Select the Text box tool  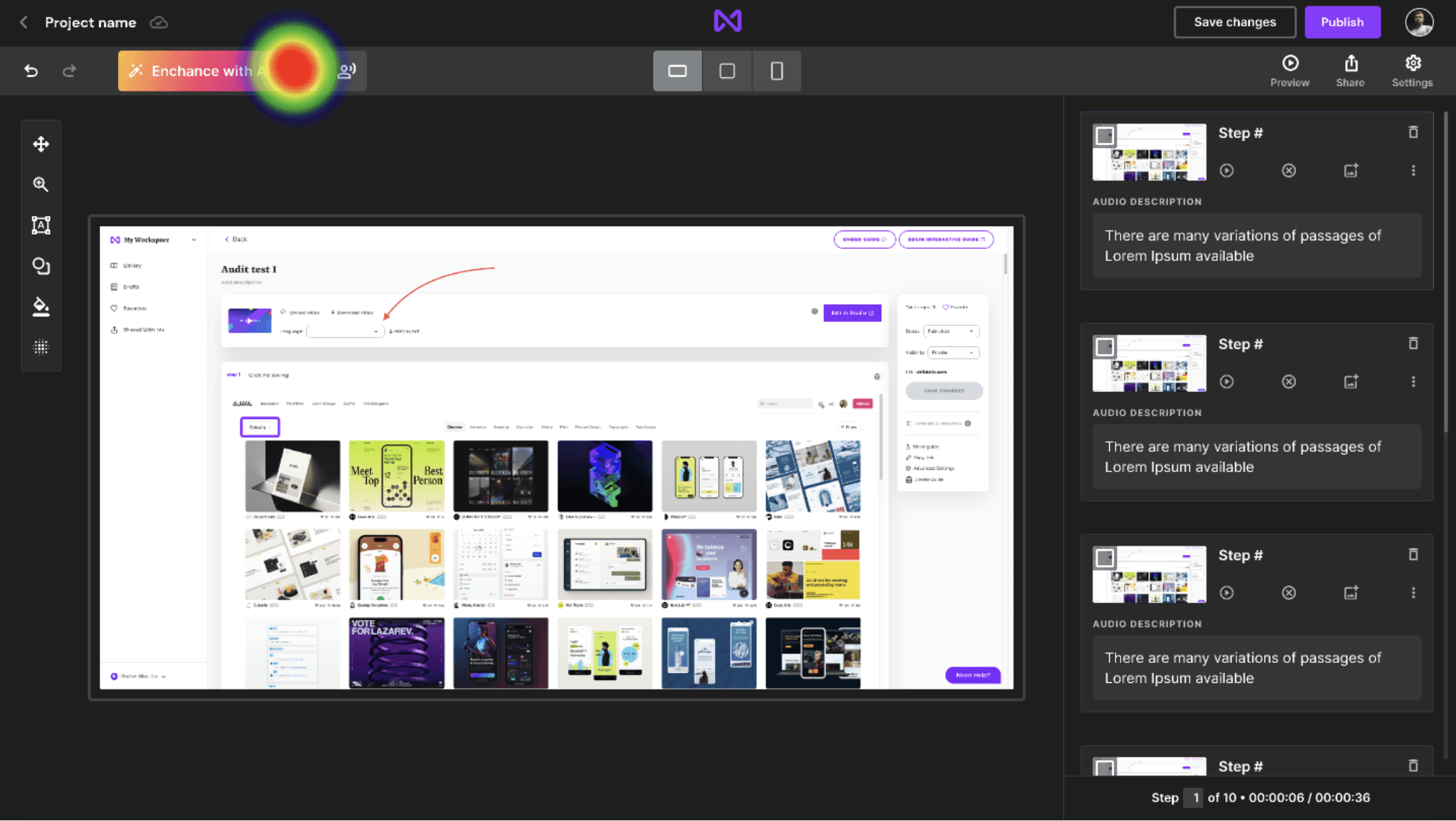pos(41,225)
